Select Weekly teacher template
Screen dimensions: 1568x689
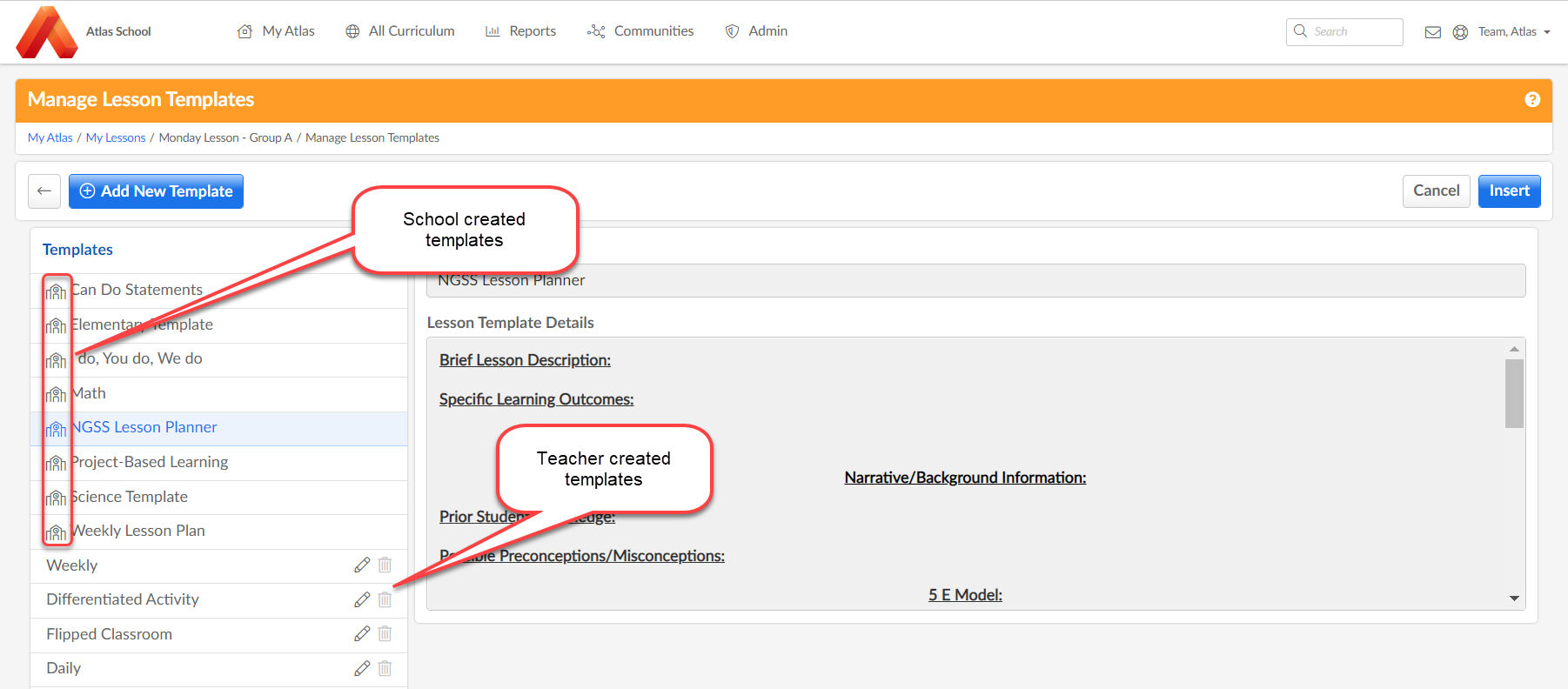[x=219, y=565]
